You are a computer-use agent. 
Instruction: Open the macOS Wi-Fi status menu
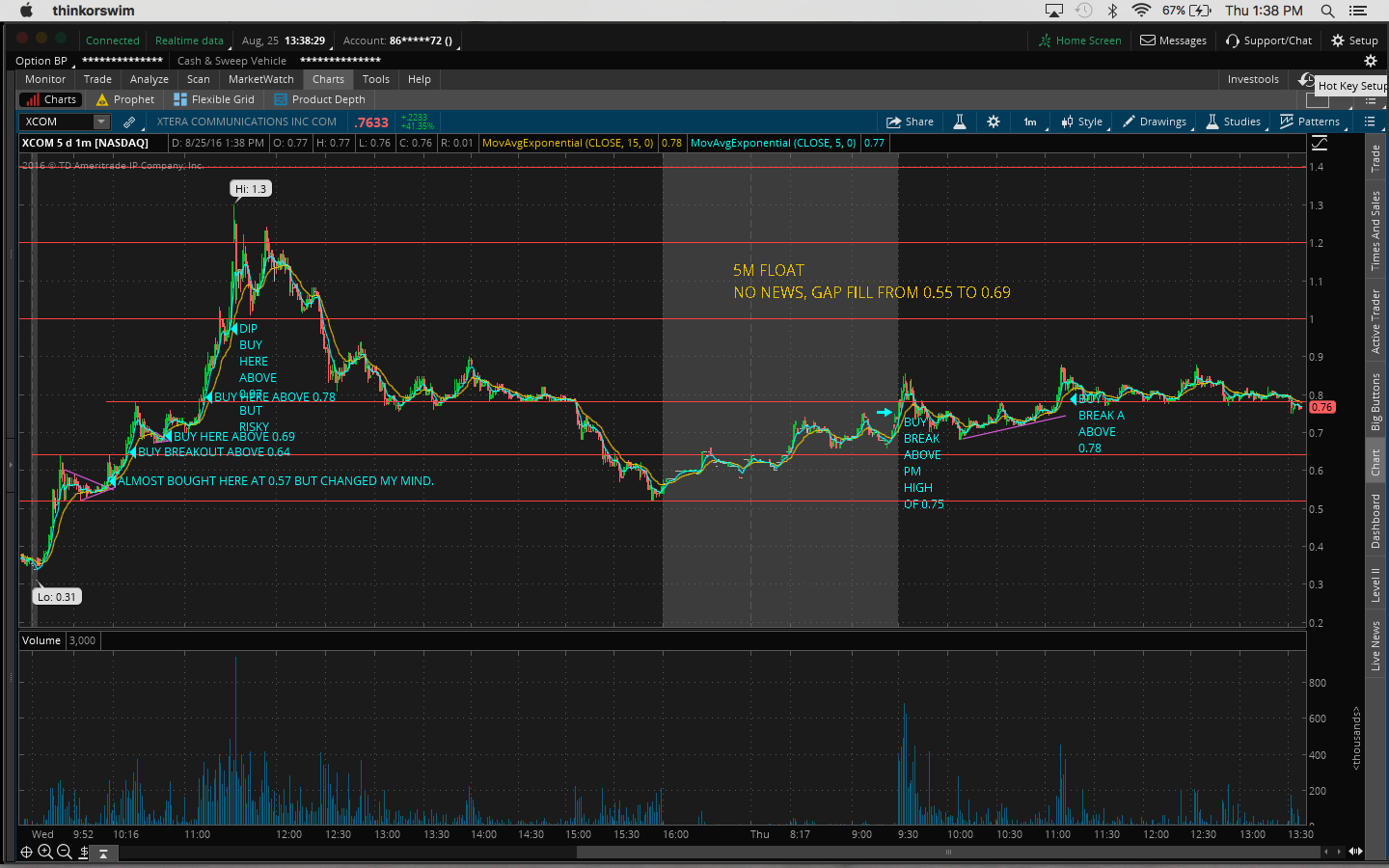[x=1141, y=11]
